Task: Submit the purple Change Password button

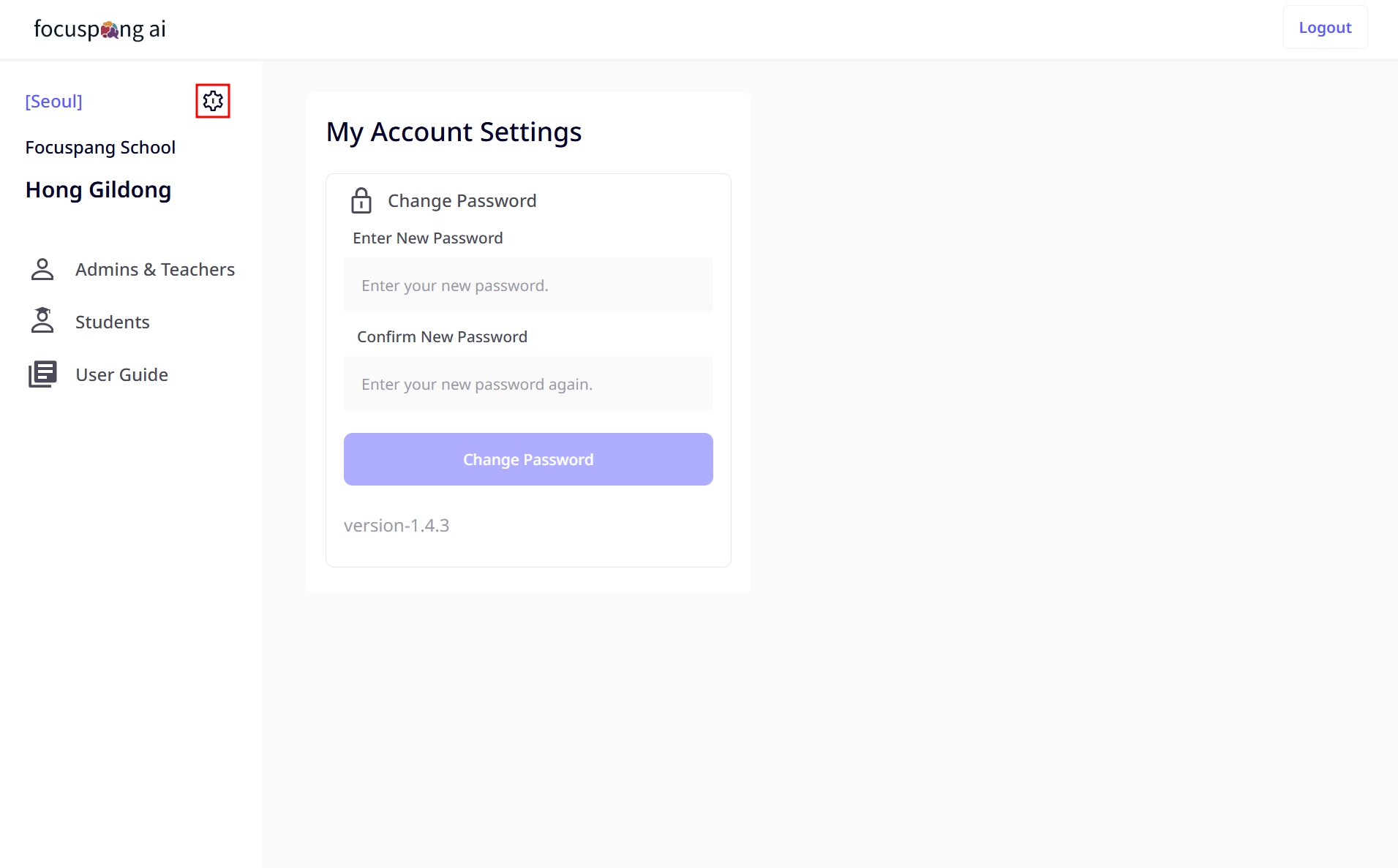Action: (x=528, y=459)
